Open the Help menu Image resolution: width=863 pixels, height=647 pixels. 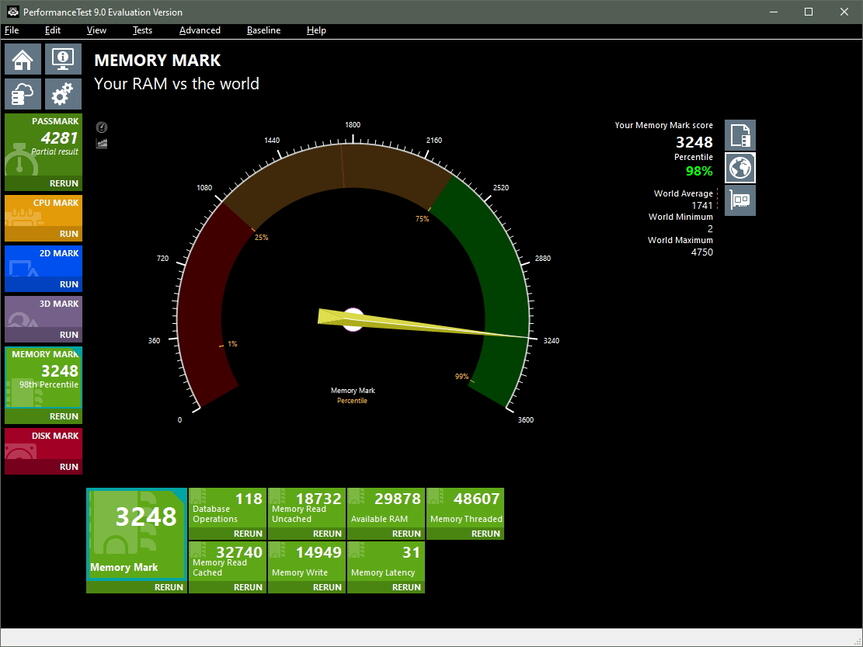(316, 30)
